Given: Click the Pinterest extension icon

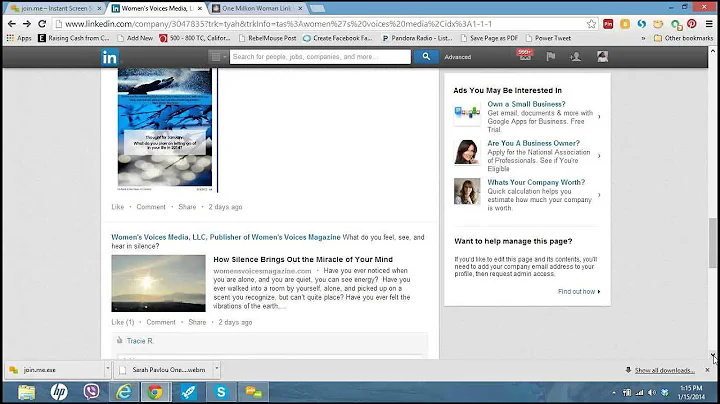Looking at the screenshot, I should point(692,24).
